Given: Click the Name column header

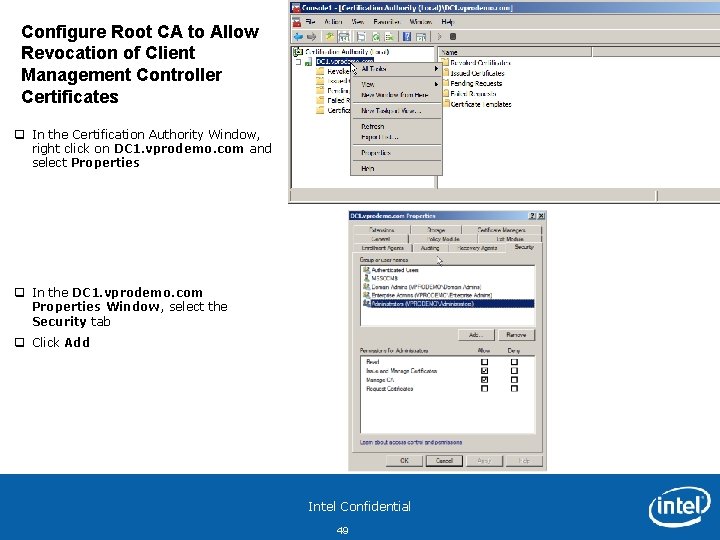Looking at the screenshot, I should (x=515, y=52).
